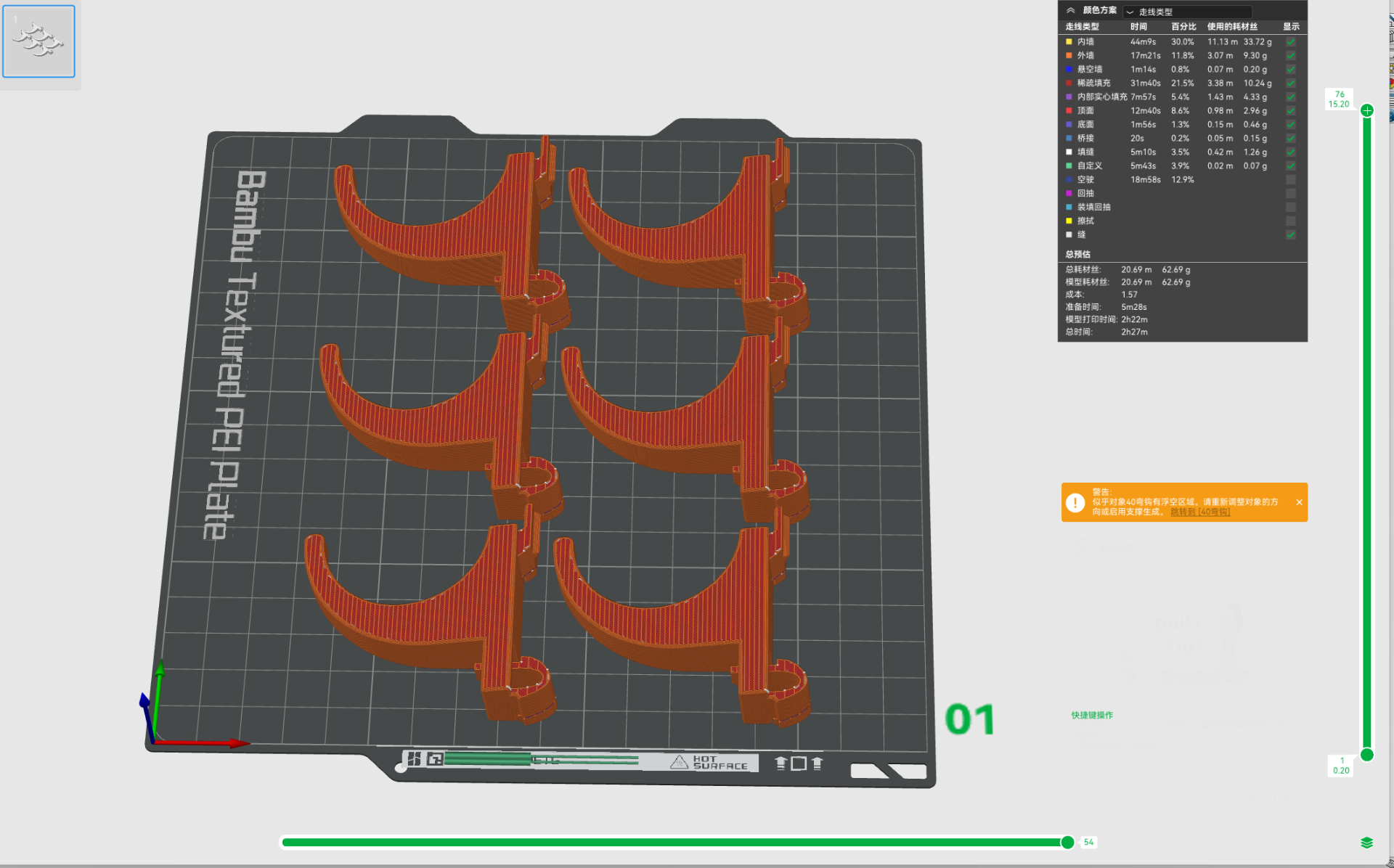Image resolution: width=1394 pixels, height=868 pixels.
Task: Close the orange warning notification
Action: (x=1299, y=502)
